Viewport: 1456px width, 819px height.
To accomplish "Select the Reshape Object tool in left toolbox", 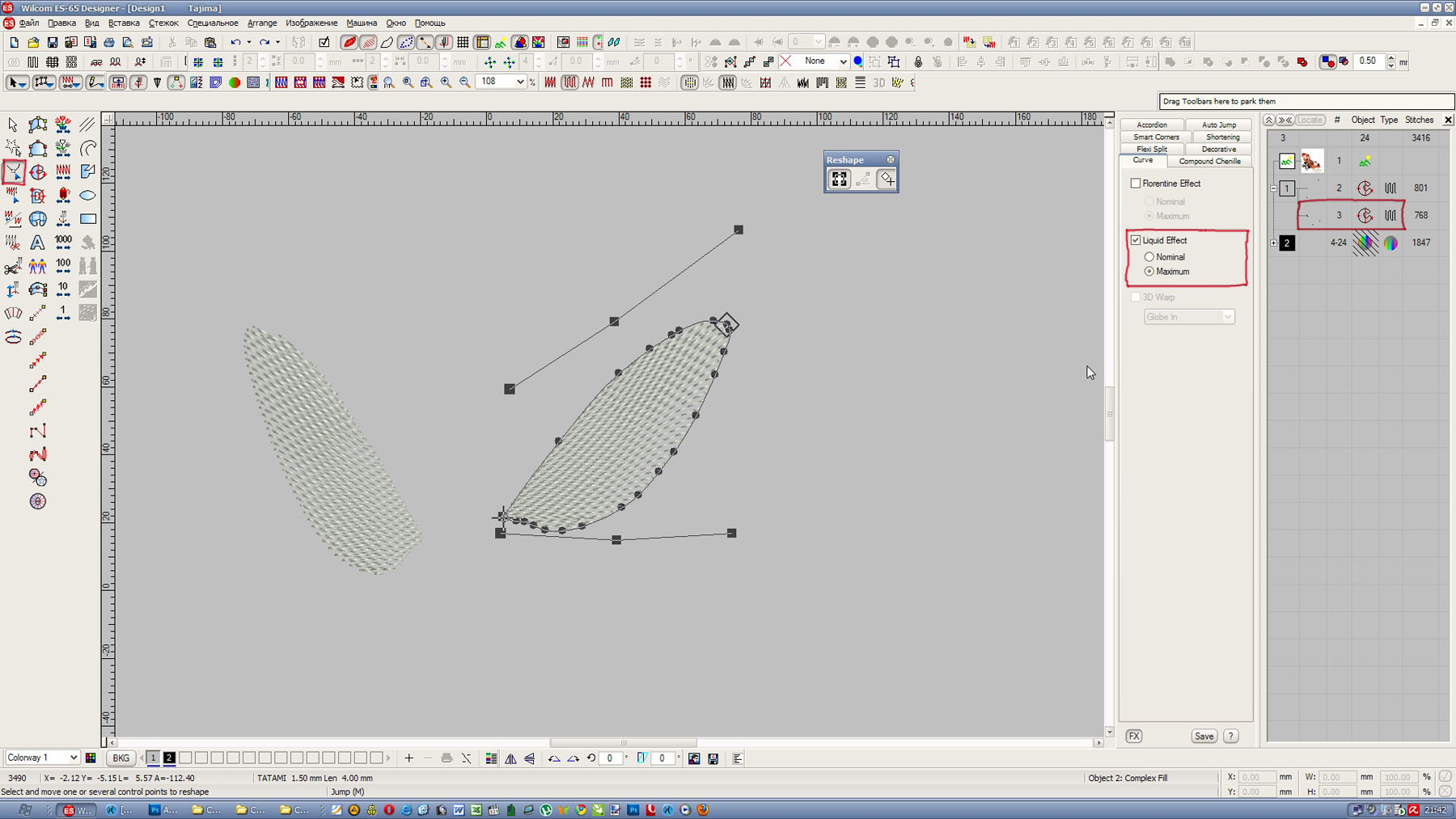I will 13,172.
